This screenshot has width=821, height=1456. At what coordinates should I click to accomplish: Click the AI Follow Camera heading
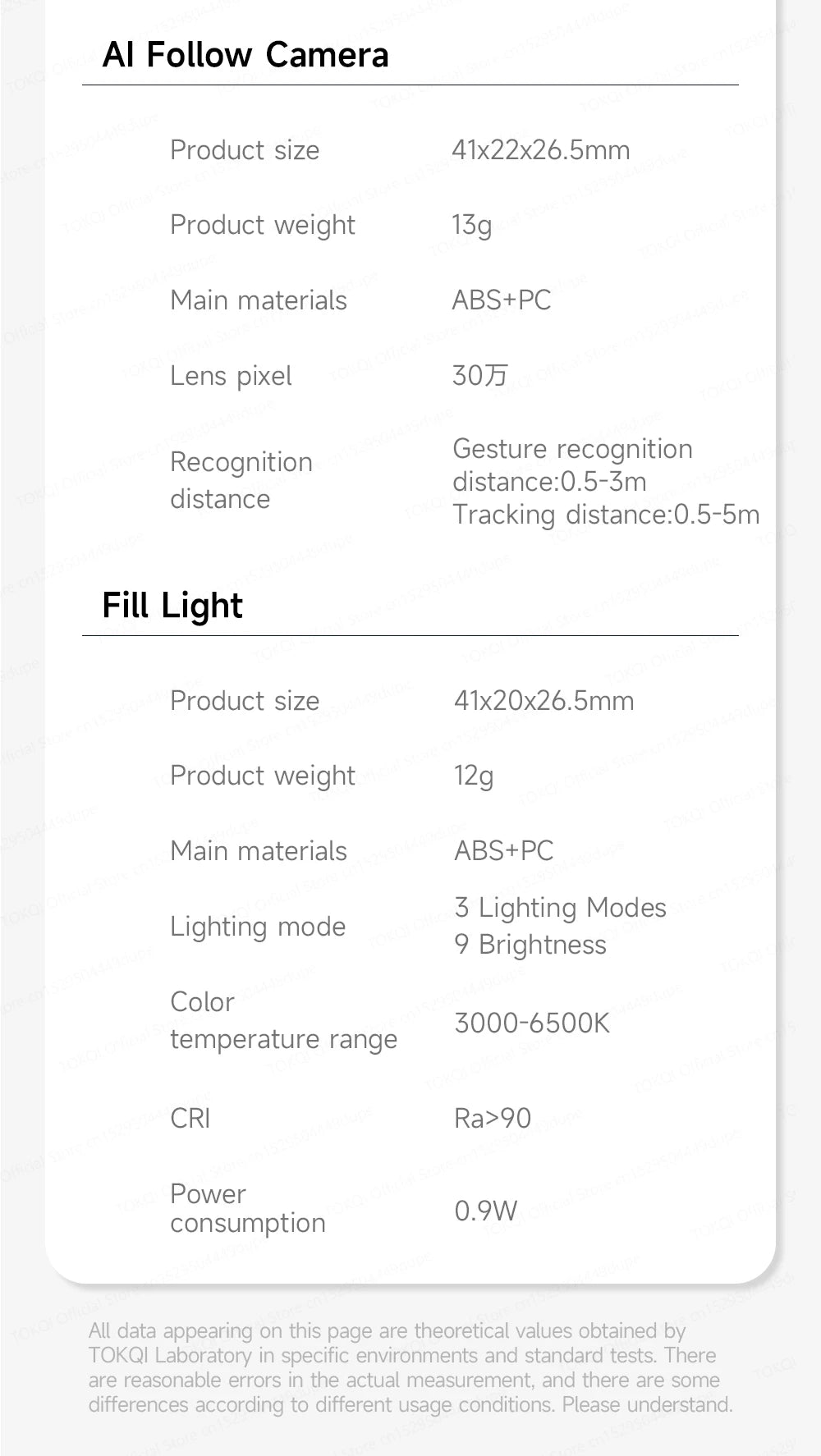click(x=245, y=55)
